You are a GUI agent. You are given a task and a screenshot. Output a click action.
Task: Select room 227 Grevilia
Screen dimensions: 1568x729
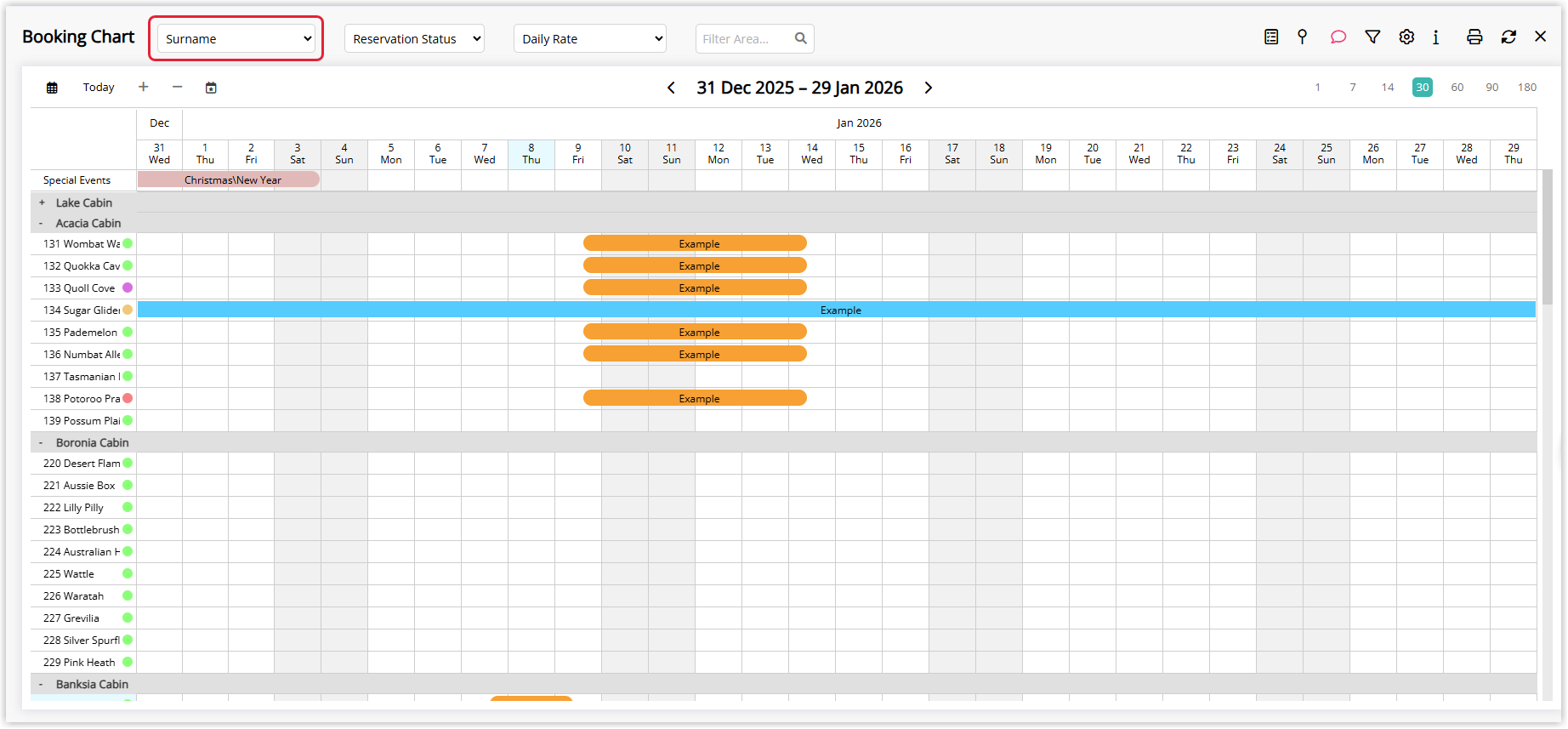pos(71,618)
